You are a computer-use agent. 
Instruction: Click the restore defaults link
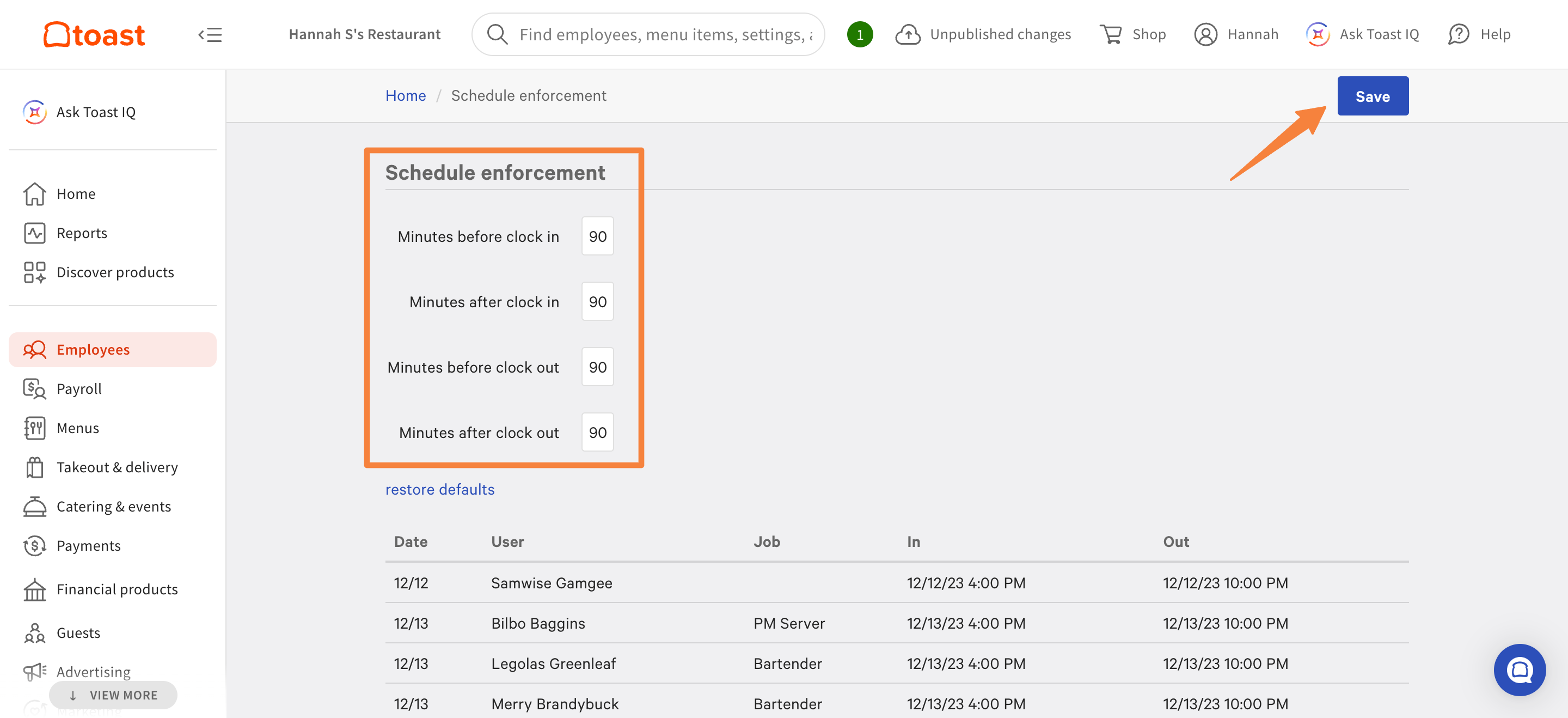pyautogui.click(x=439, y=489)
